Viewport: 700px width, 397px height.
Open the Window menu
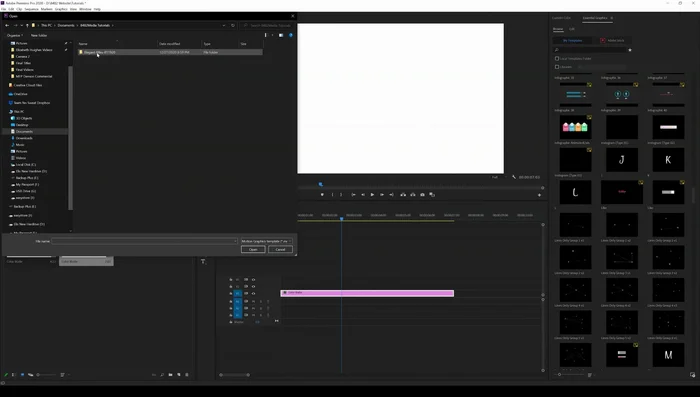(x=85, y=9)
